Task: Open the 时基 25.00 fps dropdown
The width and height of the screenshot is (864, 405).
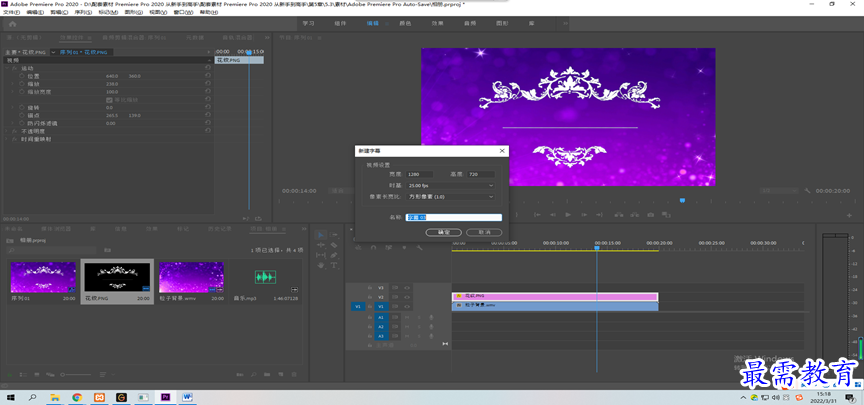Action: (451, 186)
